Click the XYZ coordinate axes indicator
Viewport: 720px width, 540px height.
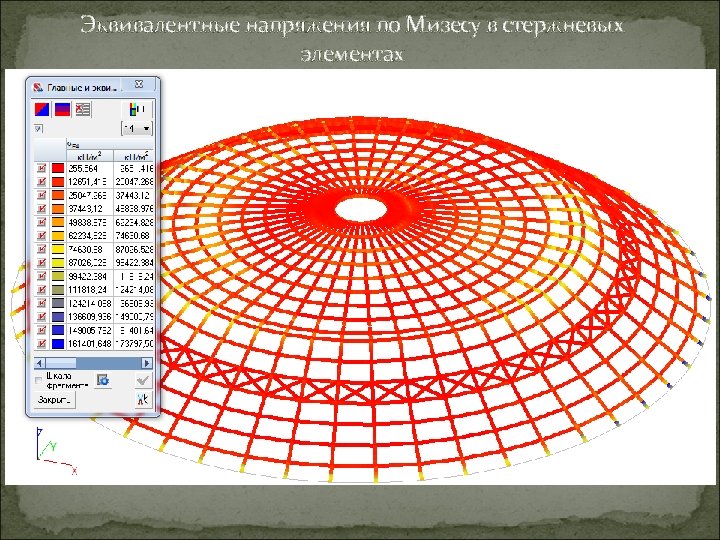point(56,451)
